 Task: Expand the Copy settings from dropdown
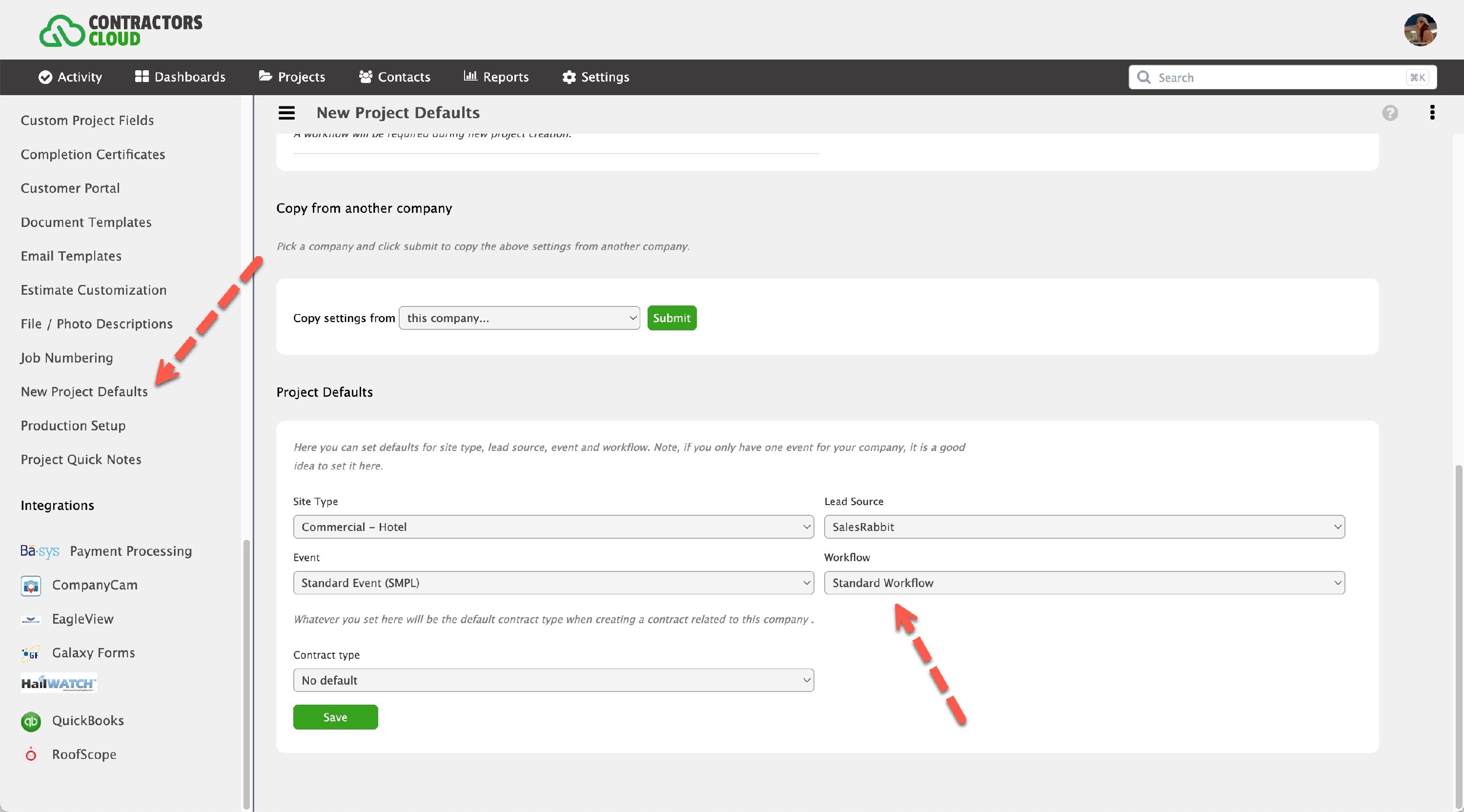click(519, 318)
